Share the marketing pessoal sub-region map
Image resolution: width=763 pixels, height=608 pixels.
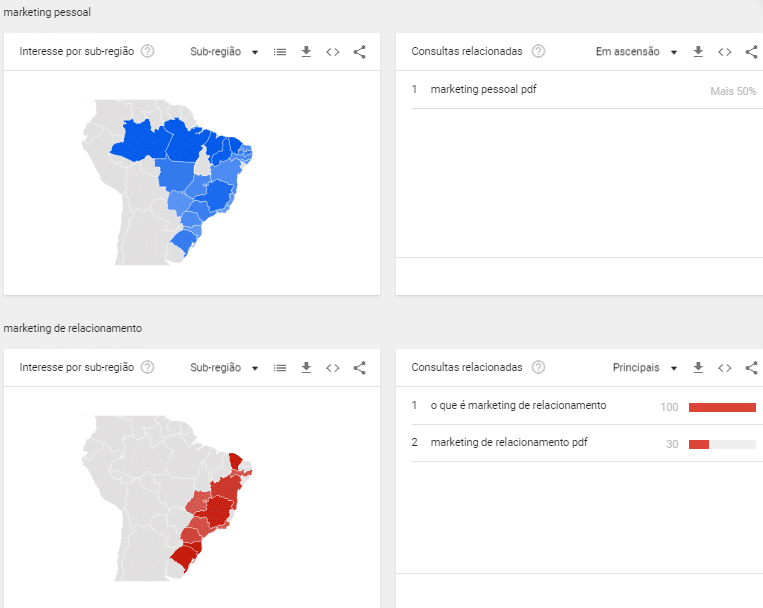360,52
